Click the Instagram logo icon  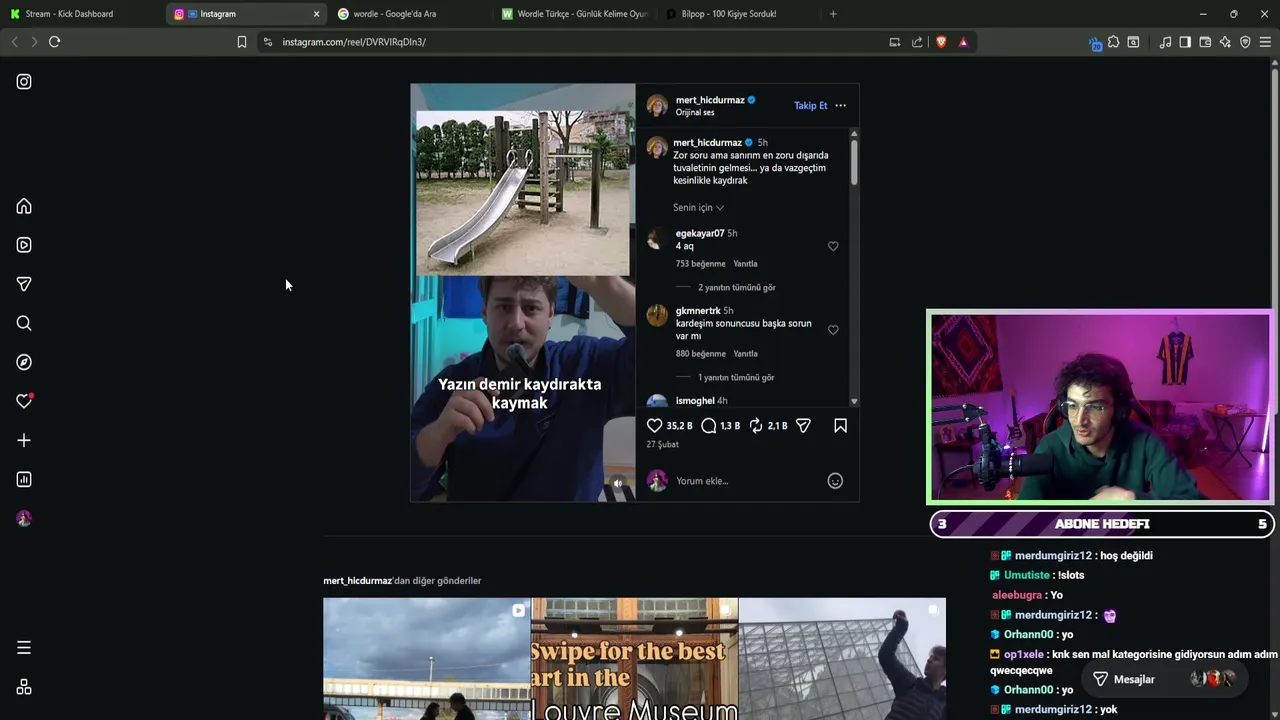pos(24,82)
